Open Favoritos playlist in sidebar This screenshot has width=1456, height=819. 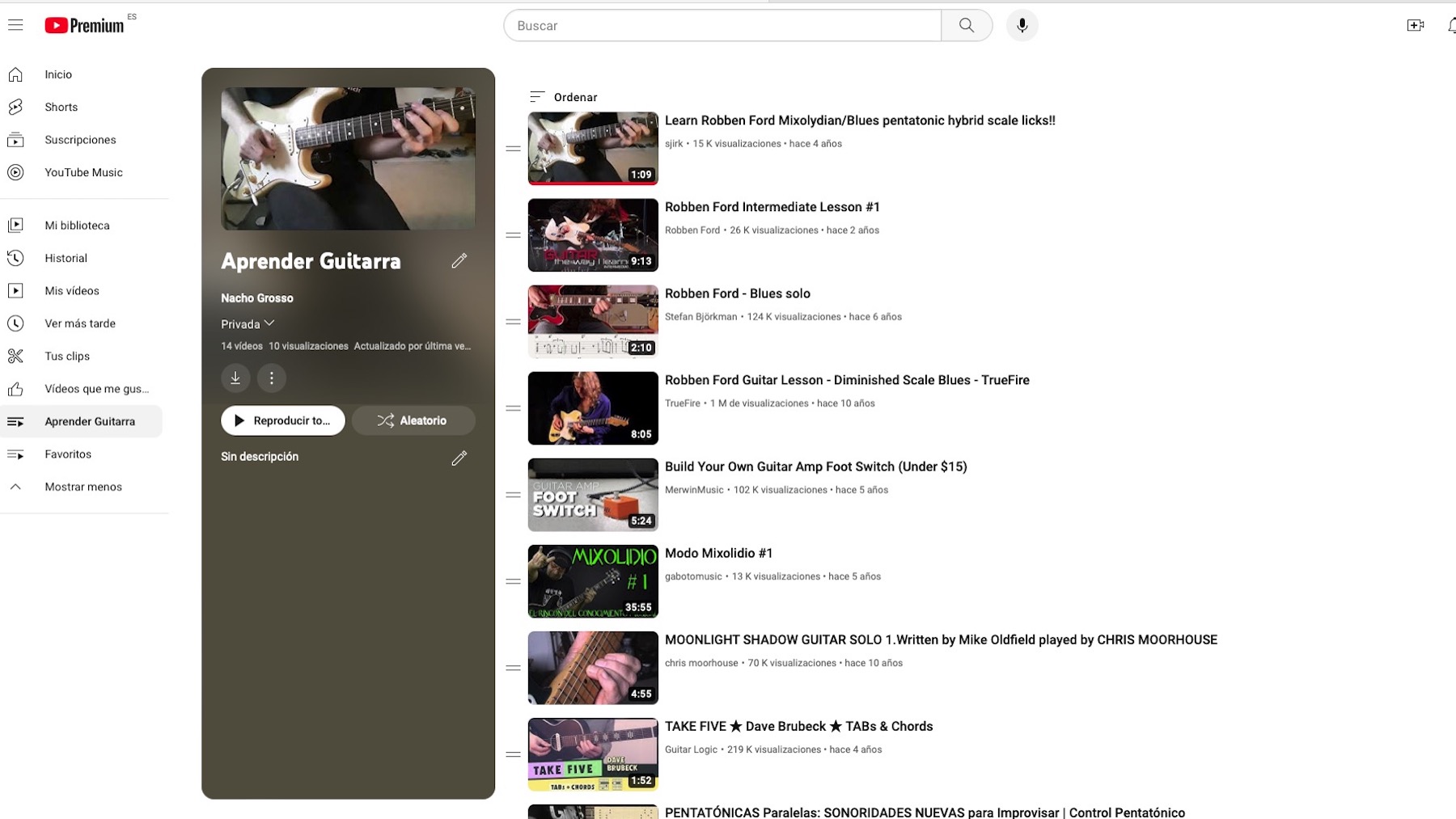click(x=81, y=454)
